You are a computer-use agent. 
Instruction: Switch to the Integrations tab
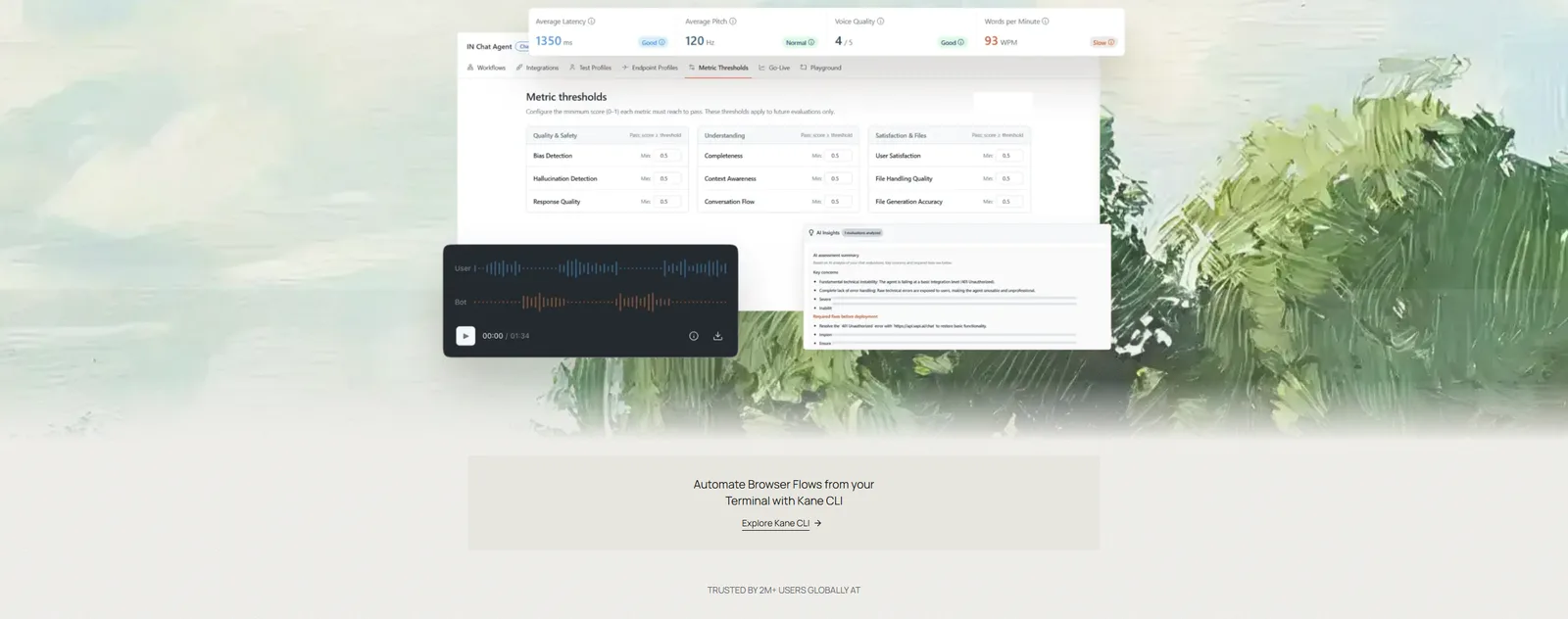click(537, 68)
